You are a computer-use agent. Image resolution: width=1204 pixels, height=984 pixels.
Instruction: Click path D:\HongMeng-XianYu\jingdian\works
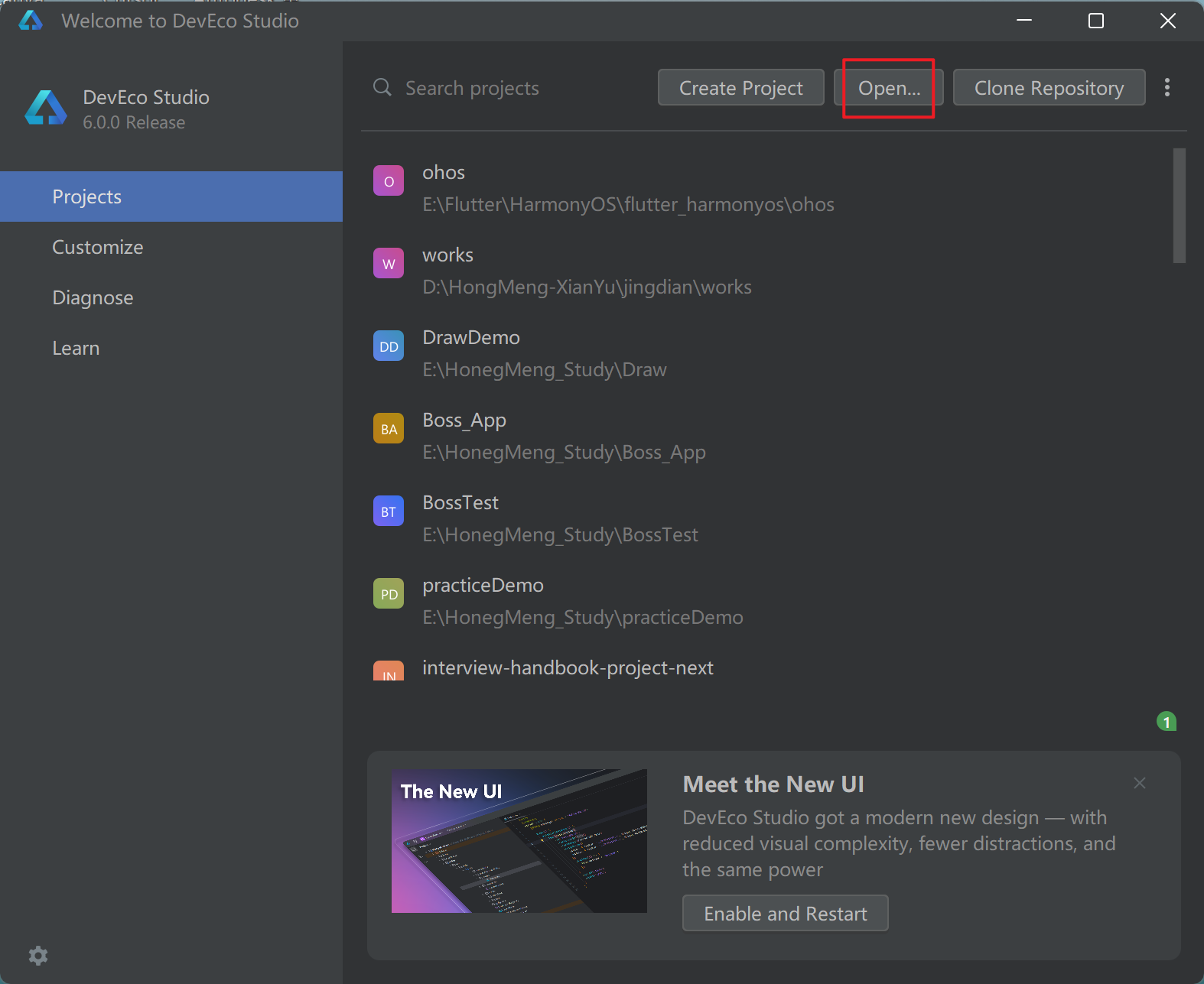pos(587,287)
